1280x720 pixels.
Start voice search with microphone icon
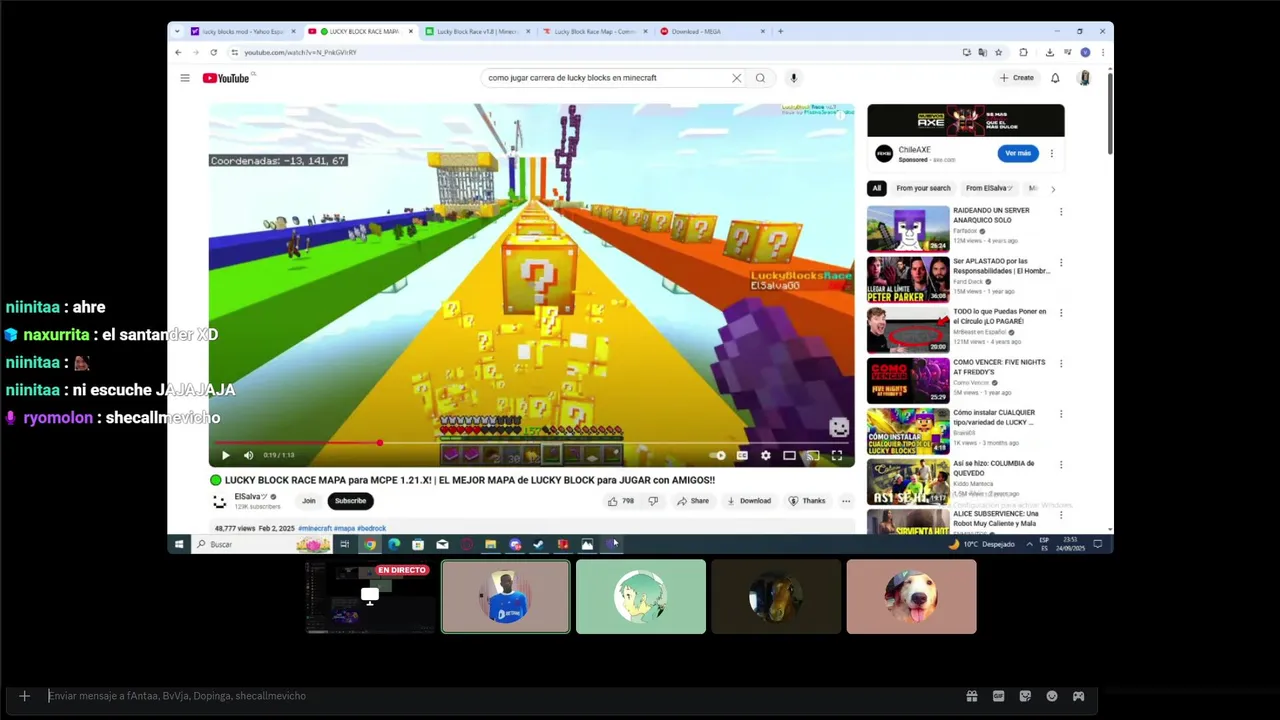794,78
